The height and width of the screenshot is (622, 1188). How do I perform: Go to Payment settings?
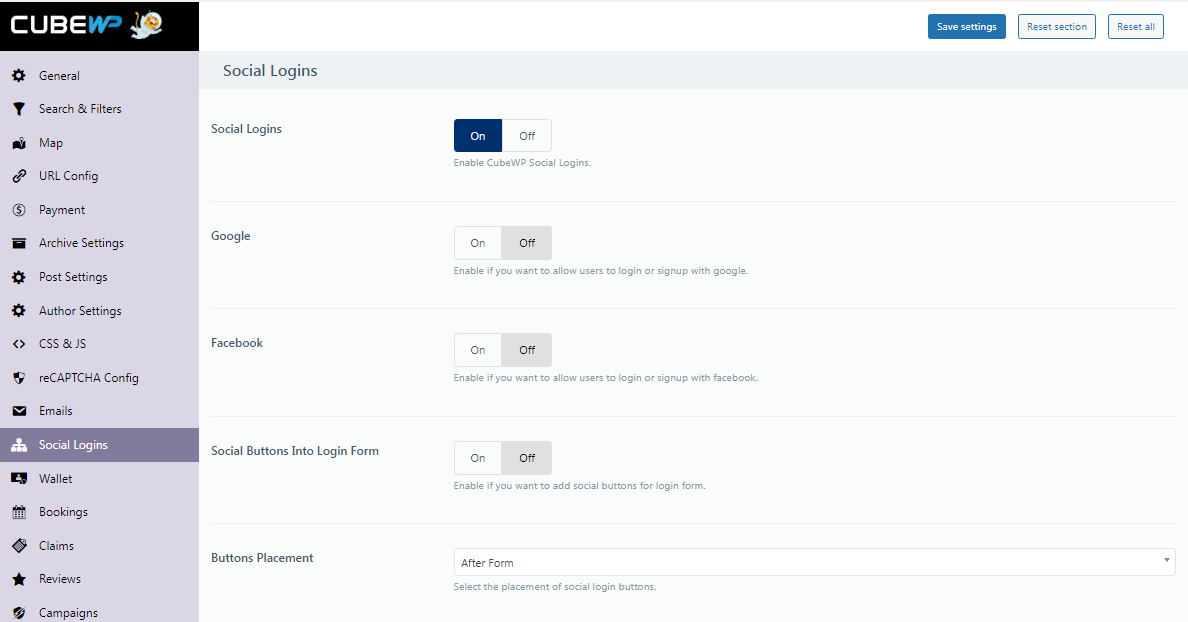click(99, 210)
